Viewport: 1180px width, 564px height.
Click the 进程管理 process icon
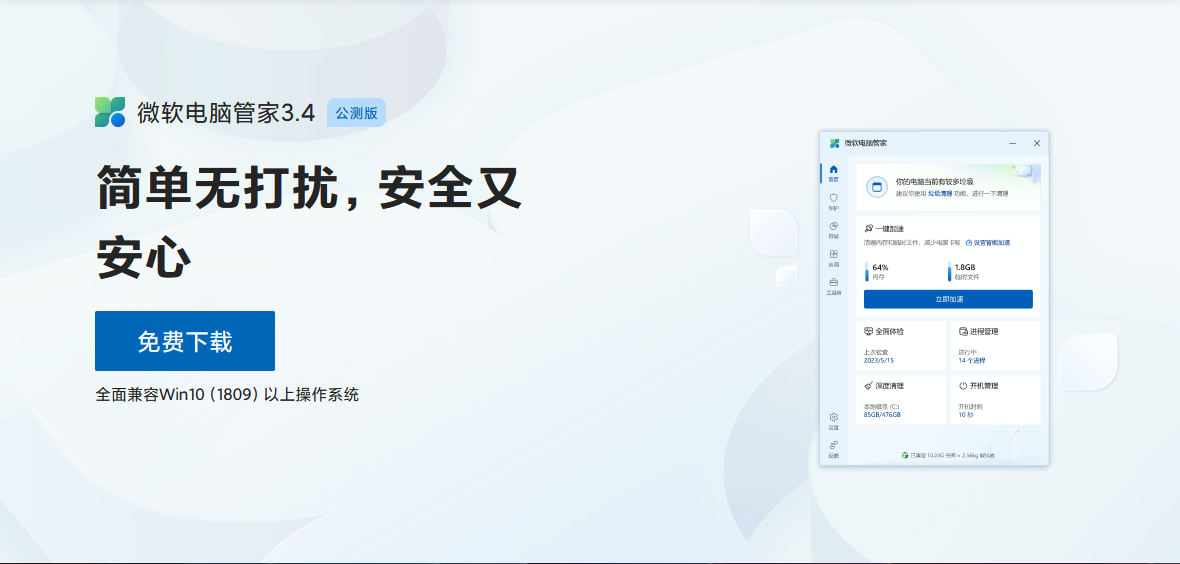[963, 331]
